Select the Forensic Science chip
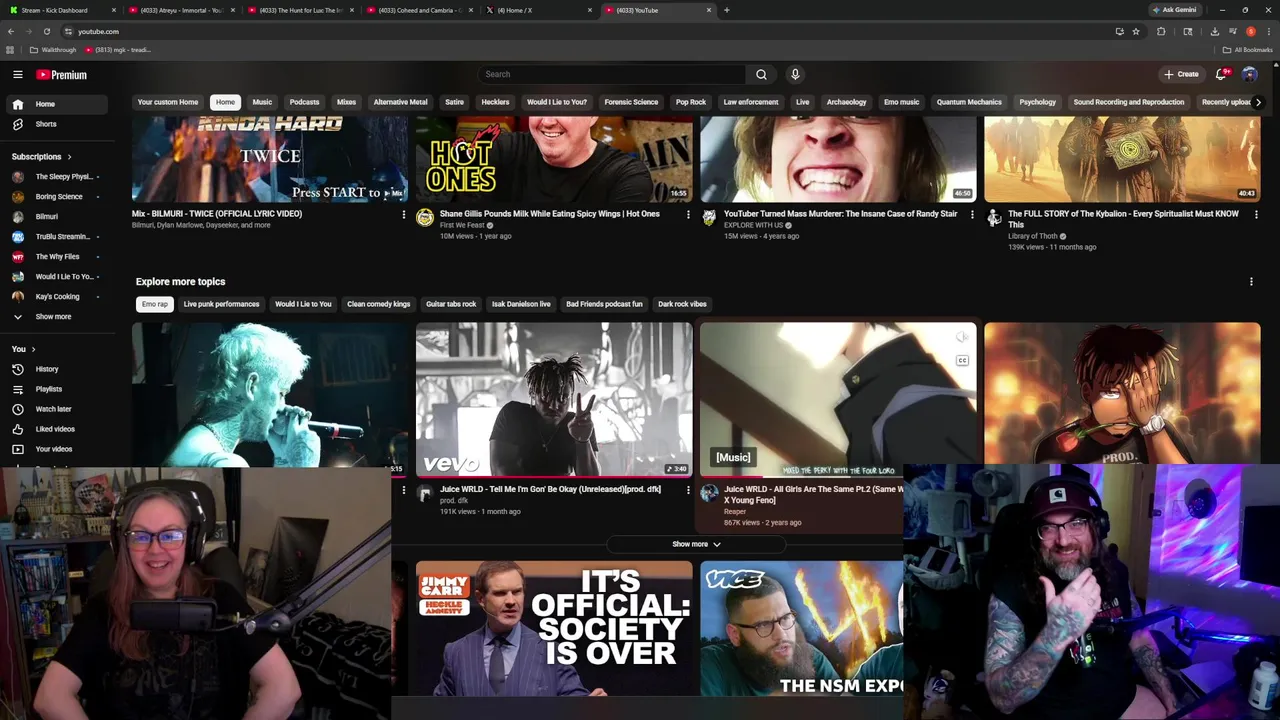This screenshot has width=1280, height=720. pos(631,102)
